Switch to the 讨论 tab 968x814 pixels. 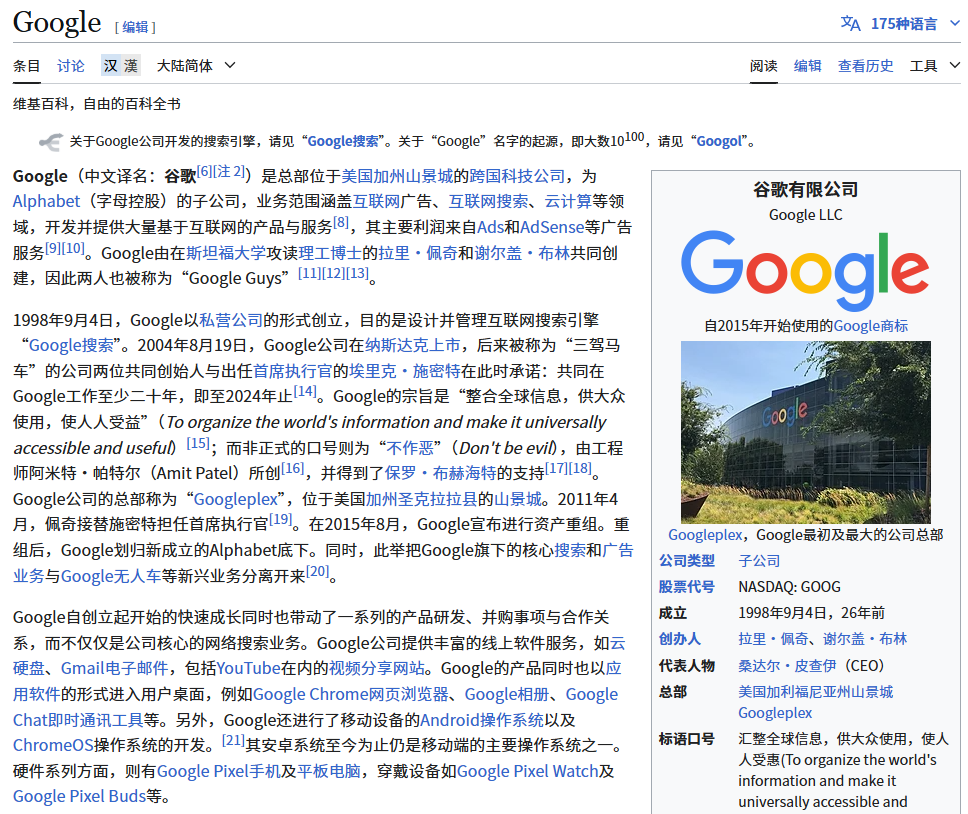click(70, 65)
